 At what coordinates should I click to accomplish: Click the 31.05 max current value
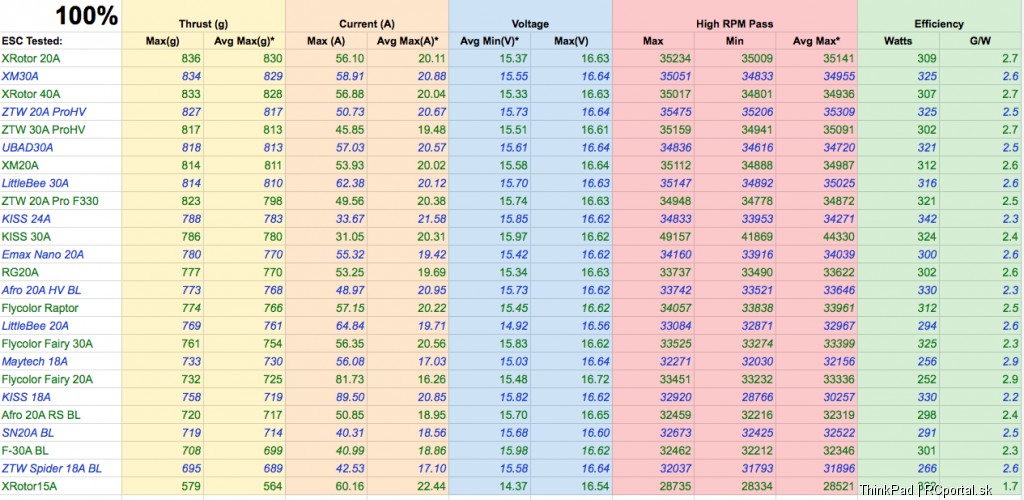349,237
